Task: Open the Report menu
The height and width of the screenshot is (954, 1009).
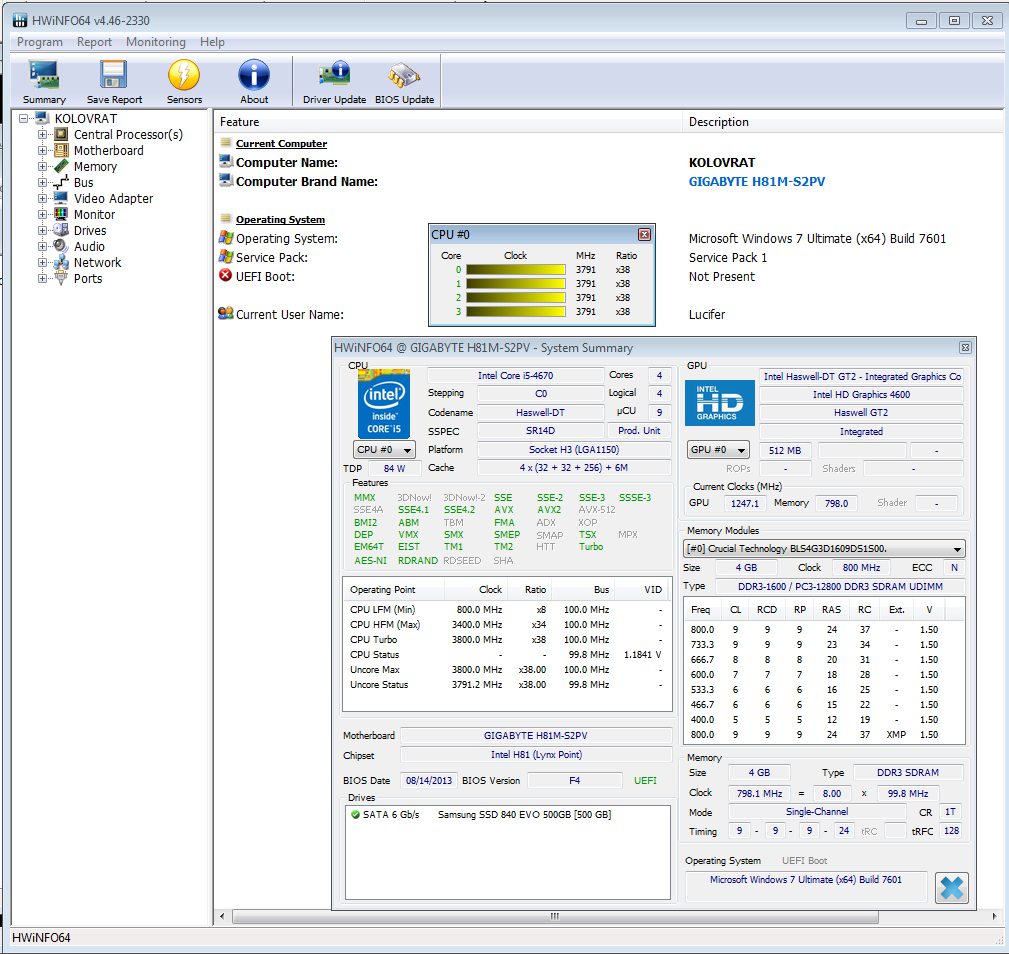Action: click(x=94, y=42)
